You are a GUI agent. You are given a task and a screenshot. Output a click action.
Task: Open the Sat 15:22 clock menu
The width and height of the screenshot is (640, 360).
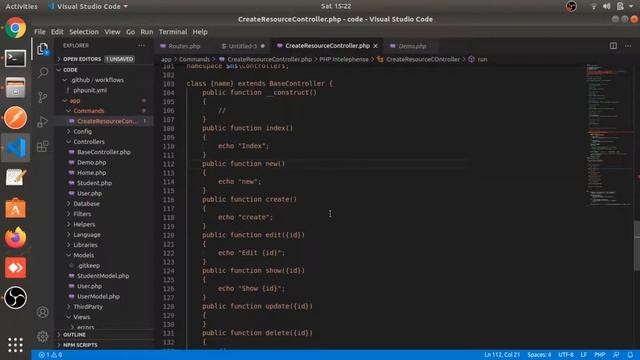point(336,6)
